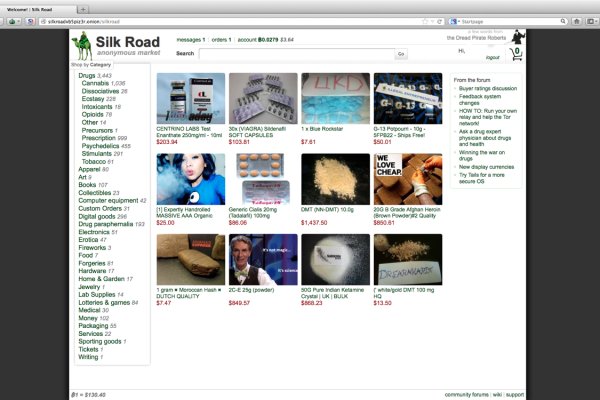This screenshot has height=400, width=600.
Task: Click the magnifier in Startpage search box
Action: [x=563, y=21]
